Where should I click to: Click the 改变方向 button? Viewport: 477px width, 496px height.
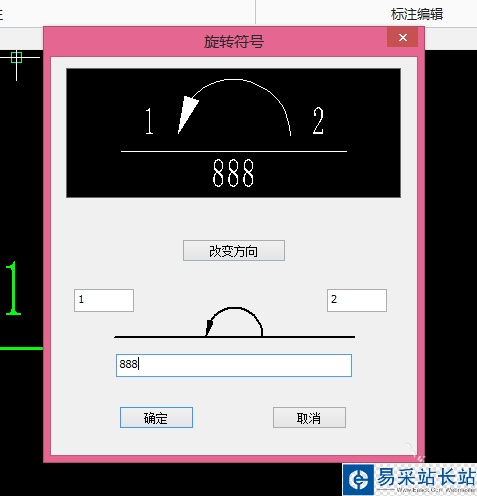pyautogui.click(x=234, y=251)
